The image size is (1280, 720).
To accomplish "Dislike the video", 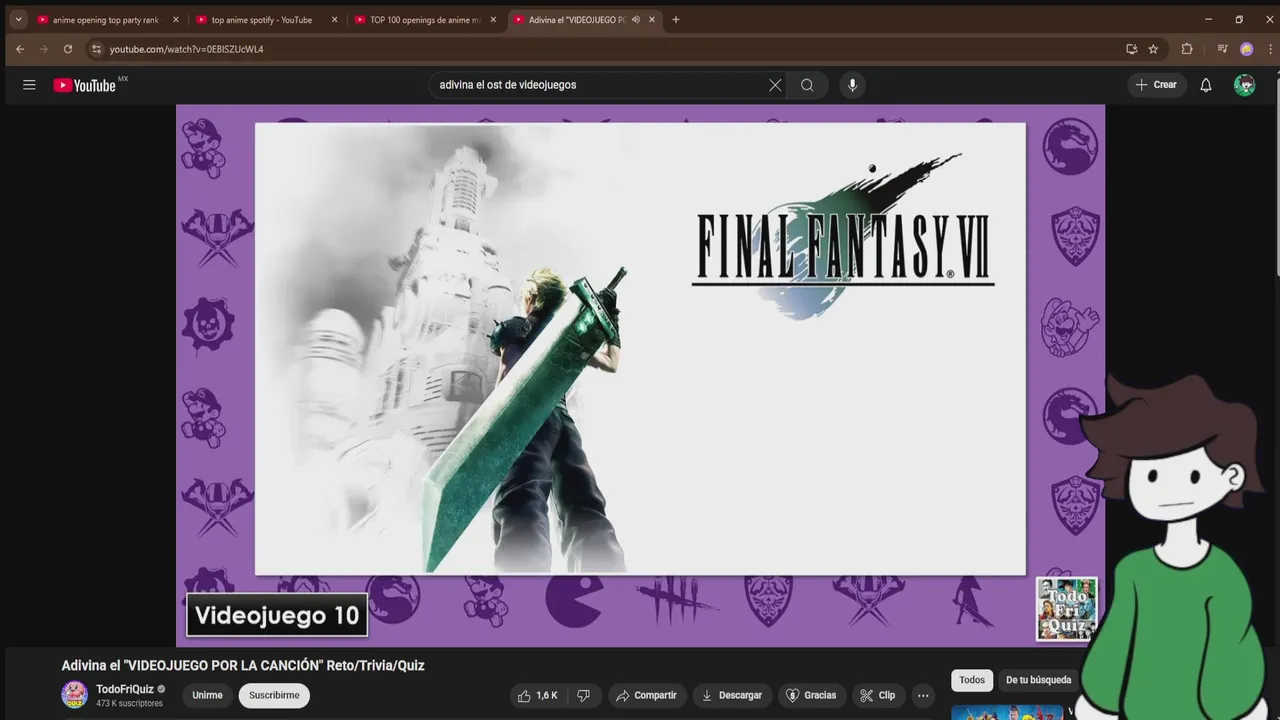I will point(583,695).
